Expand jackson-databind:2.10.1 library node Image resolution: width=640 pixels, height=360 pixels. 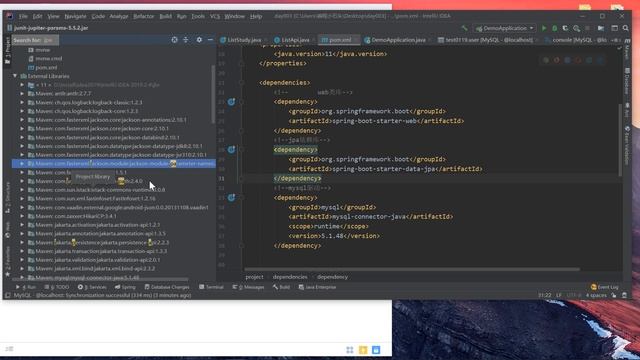[22, 138]
